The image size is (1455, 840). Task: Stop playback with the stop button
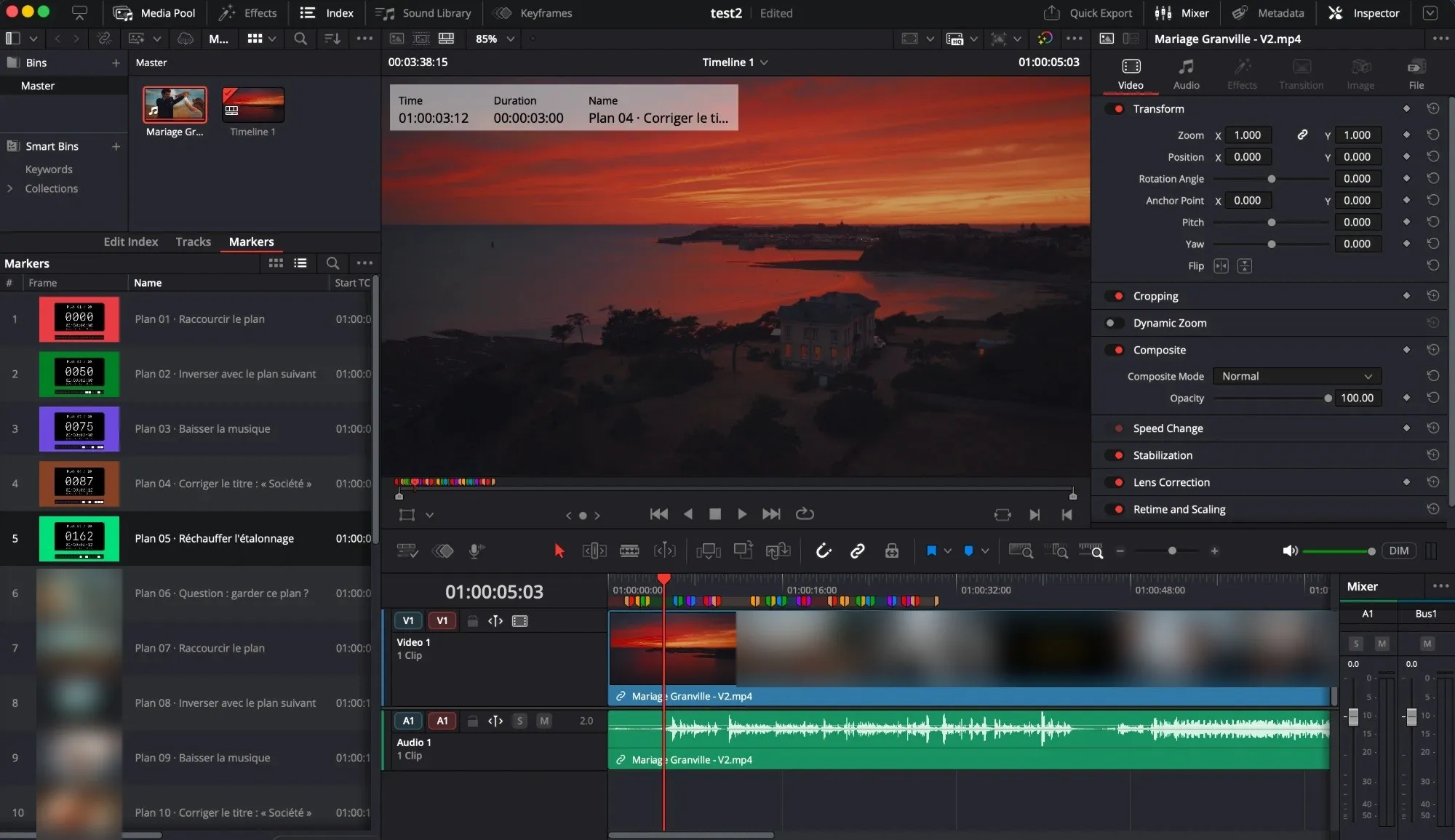[x=714, y=514]
